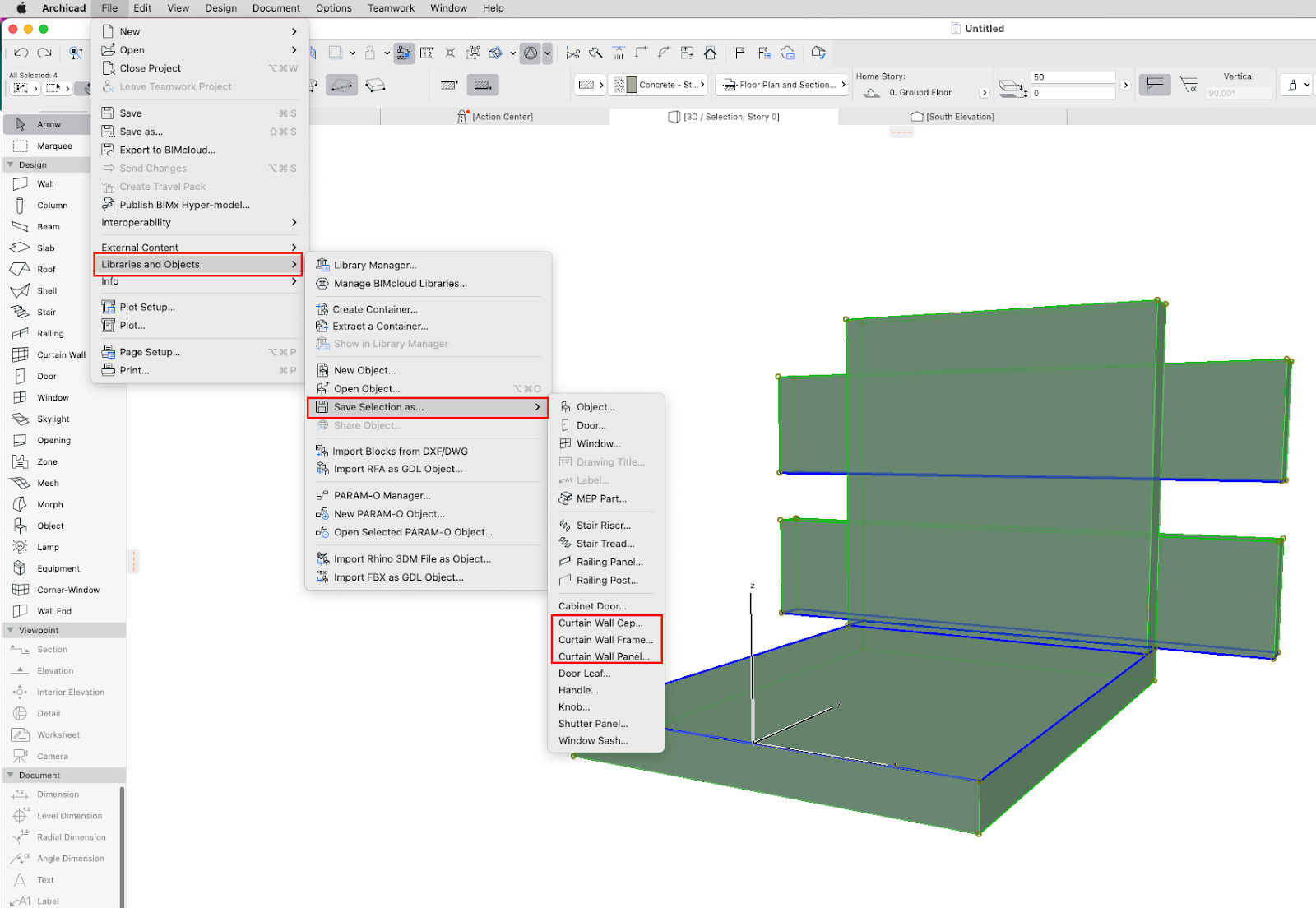1316x908 pixels.
Task: Click the Redo arrow in toolbar
Action: (44, 53)
